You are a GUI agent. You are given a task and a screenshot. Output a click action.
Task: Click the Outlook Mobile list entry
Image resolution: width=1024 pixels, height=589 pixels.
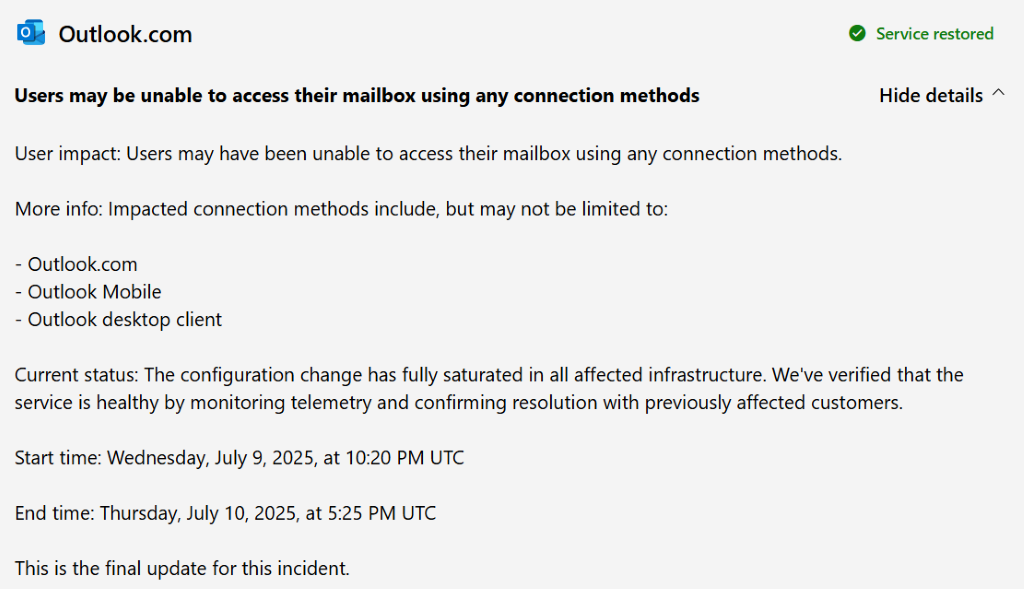click(x=94, y=292)
